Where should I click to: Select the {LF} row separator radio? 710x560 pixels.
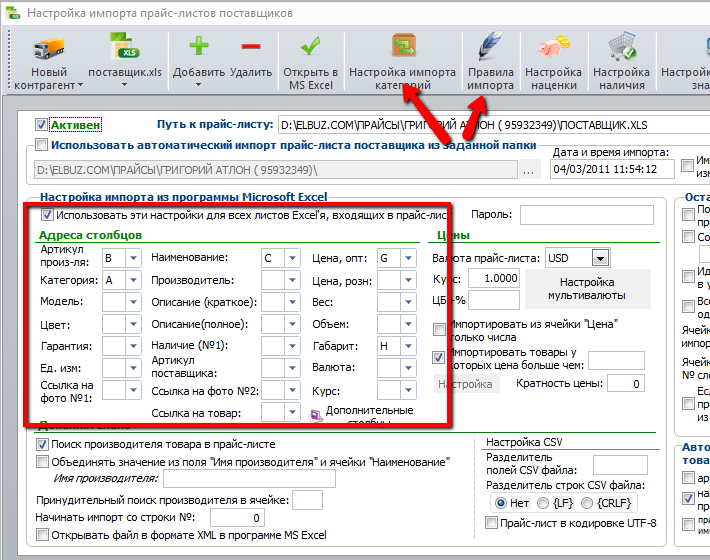point(542,503)
